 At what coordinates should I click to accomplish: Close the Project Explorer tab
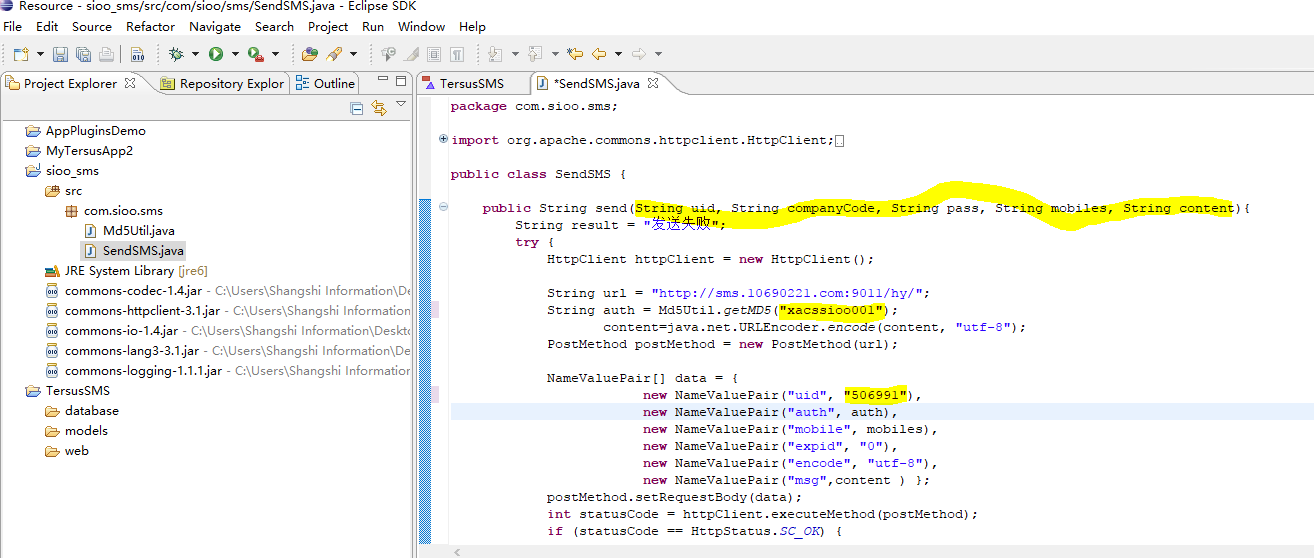coord(130,83)
